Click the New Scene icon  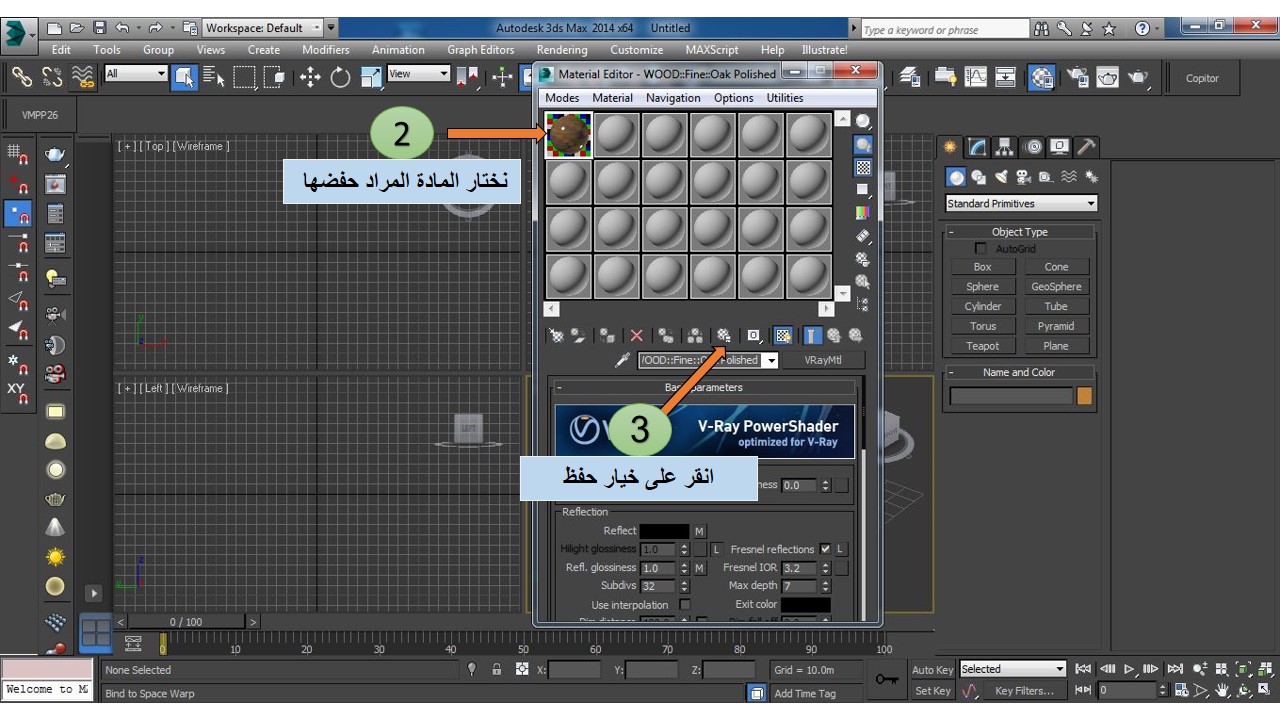[x=55, y=28]
